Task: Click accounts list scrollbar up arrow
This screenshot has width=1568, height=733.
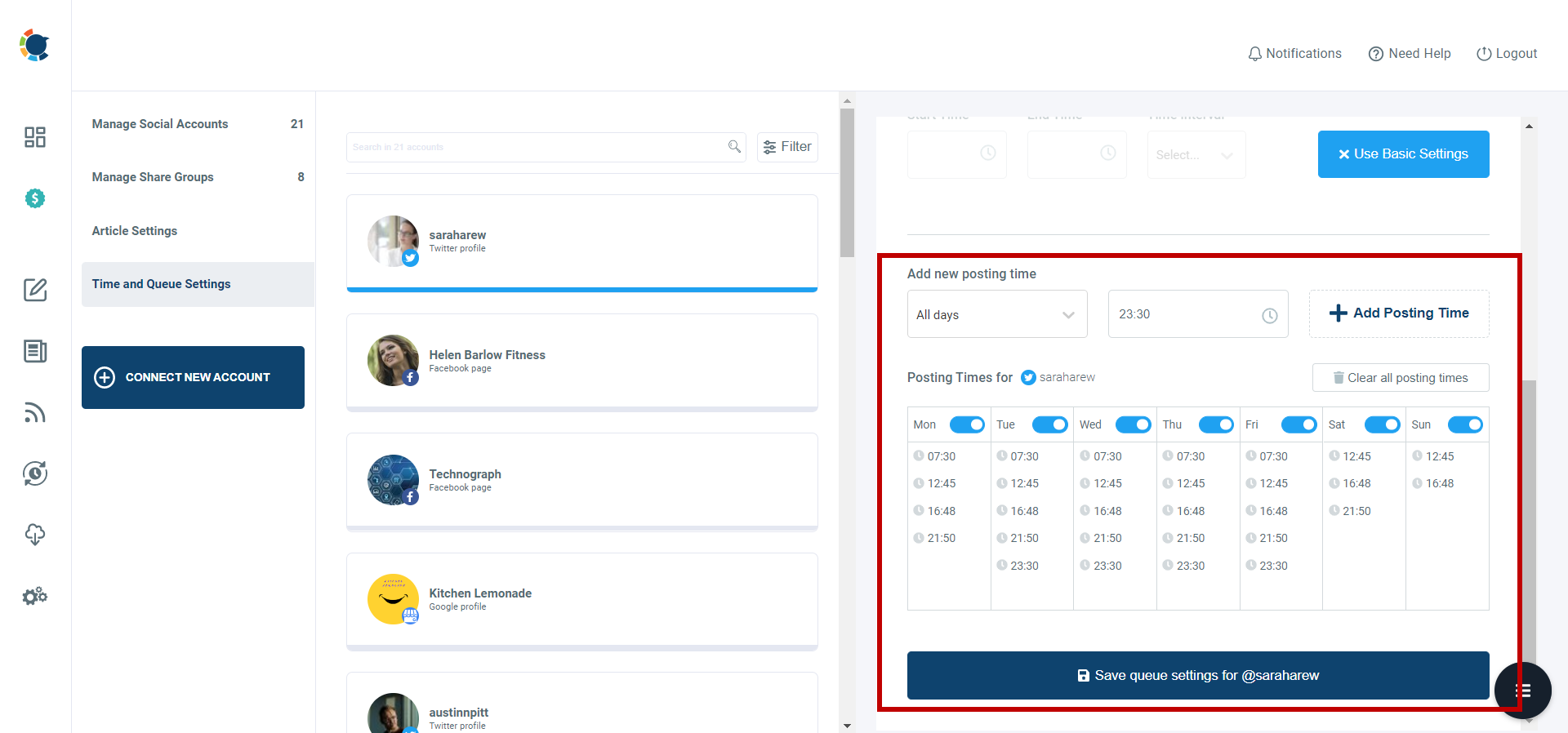Action: 847,101
